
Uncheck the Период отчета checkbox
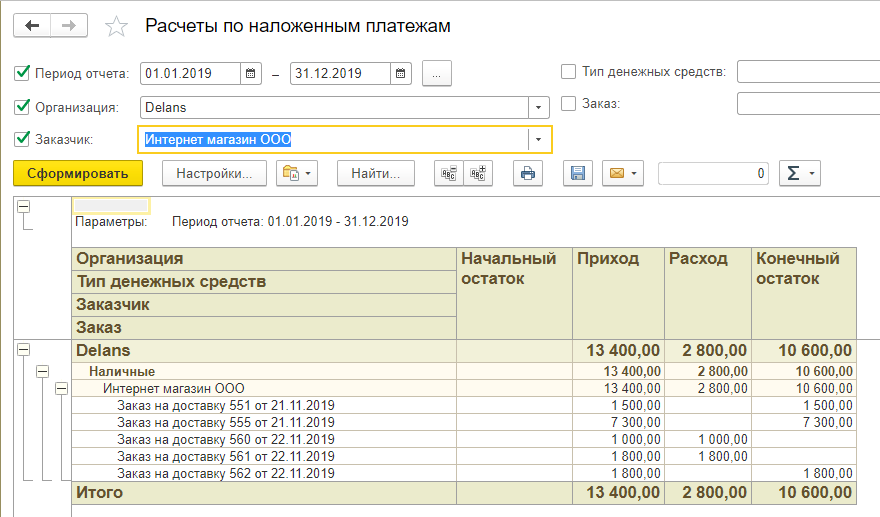(x=22, y=72)
